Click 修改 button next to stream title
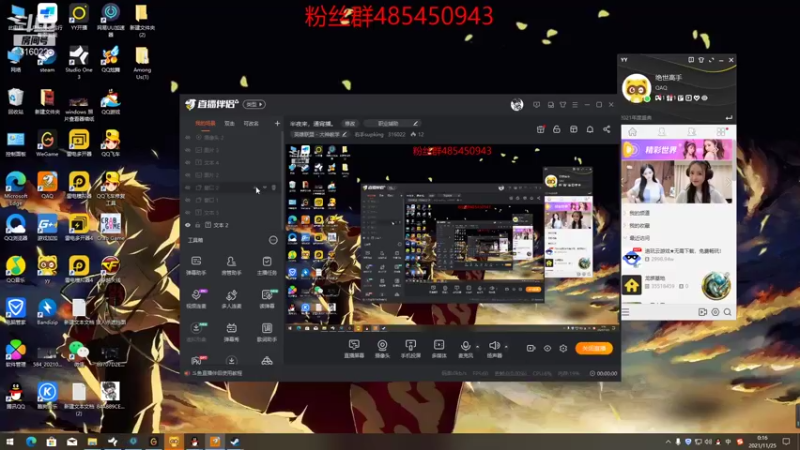800x450 pixels. point(349,123)
